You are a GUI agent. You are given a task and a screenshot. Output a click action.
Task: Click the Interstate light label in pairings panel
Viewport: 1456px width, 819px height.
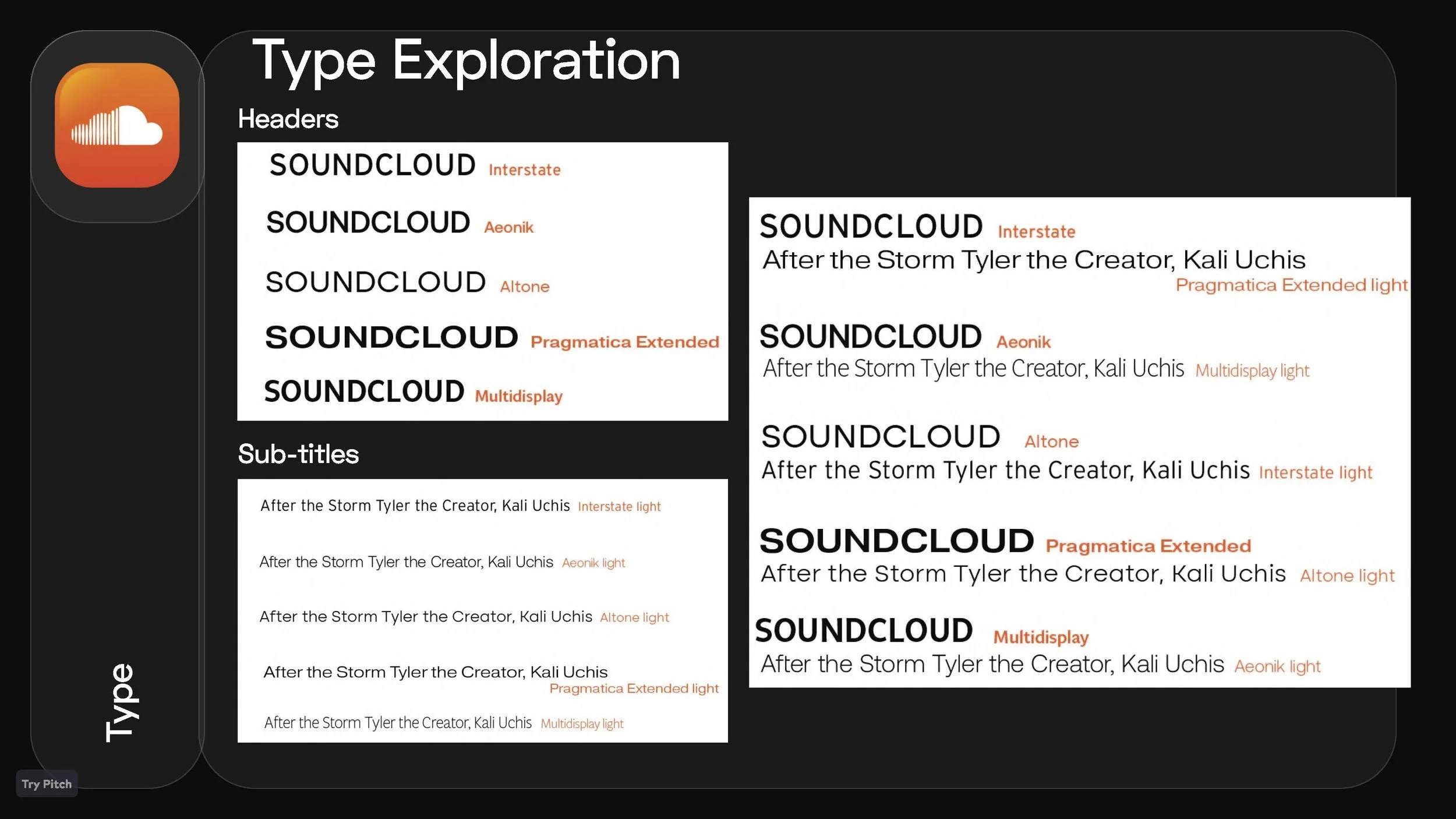1315,472
